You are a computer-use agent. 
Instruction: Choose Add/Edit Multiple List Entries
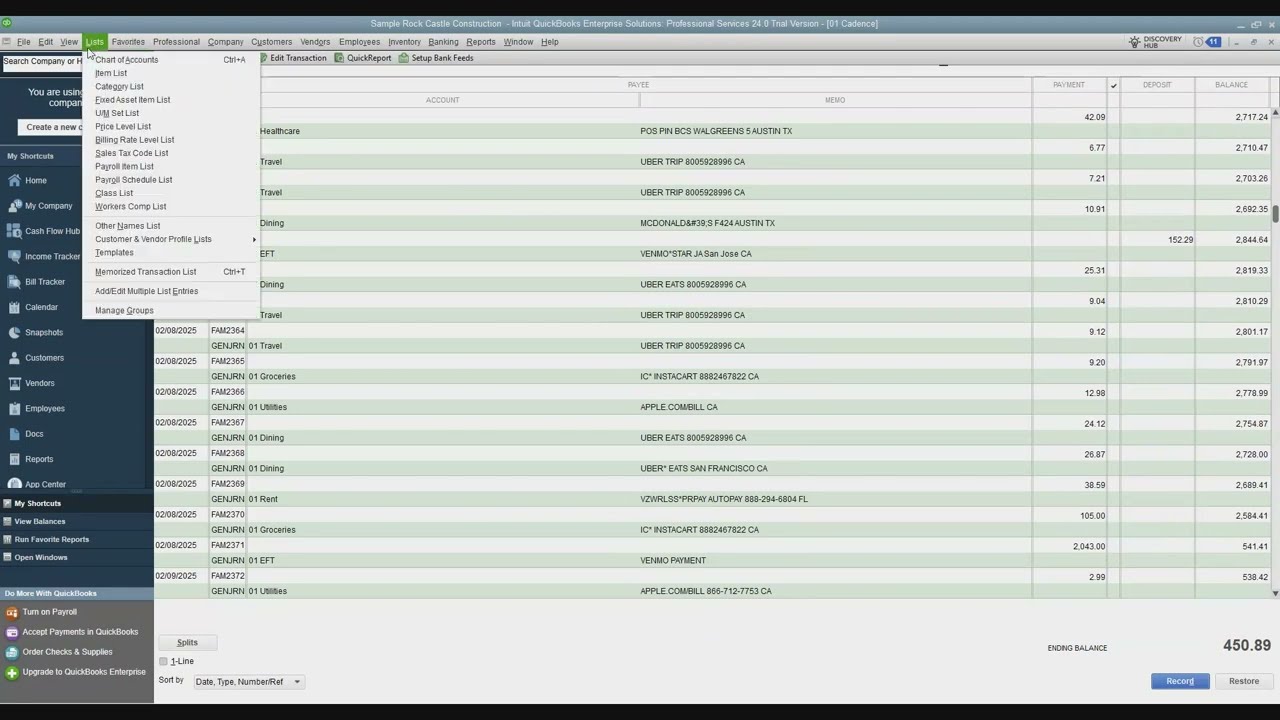[x=171, y=291]
